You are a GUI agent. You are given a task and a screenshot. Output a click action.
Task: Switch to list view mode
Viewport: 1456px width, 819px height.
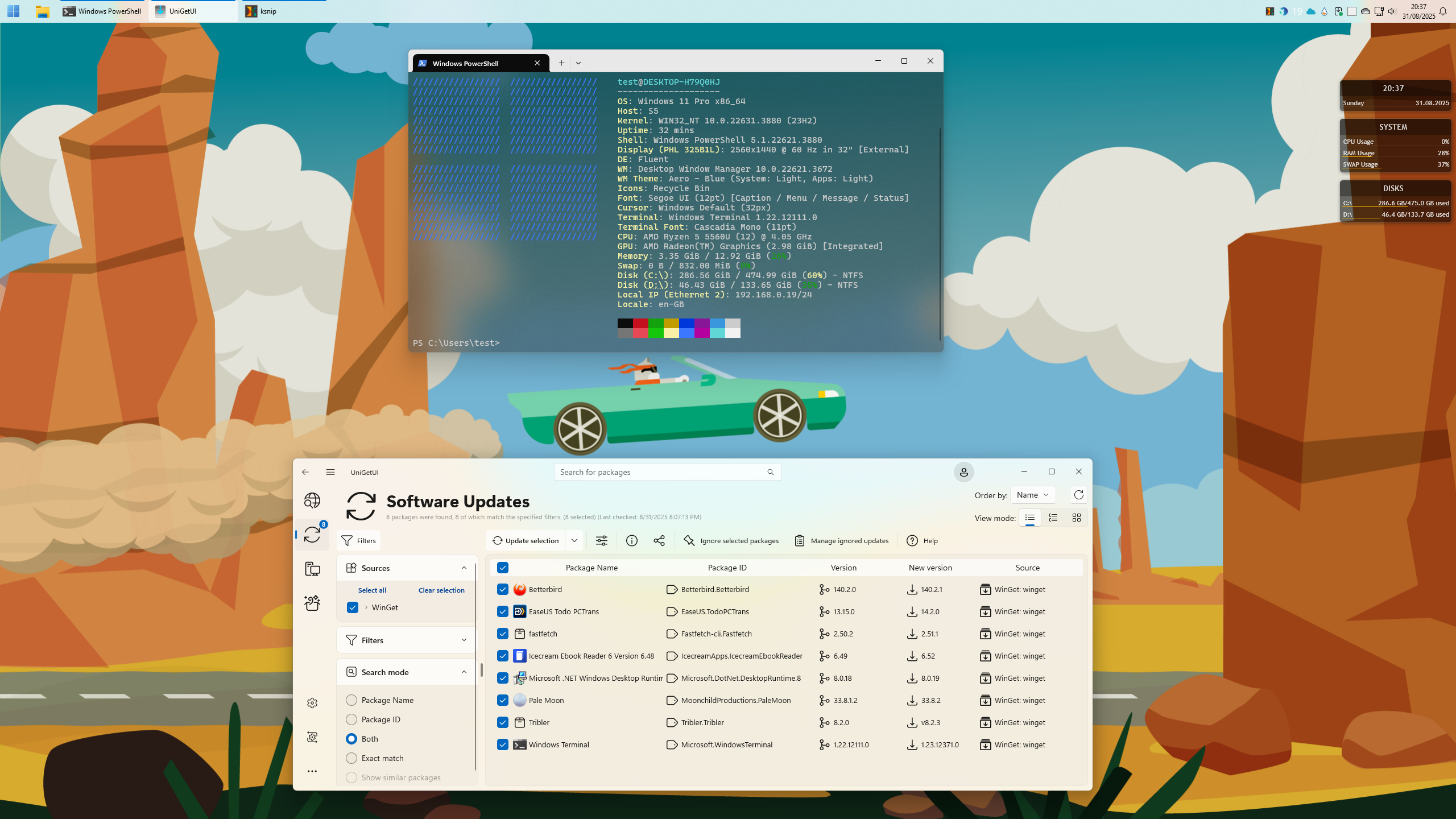pyautogui.click(x=1029, y=518)
